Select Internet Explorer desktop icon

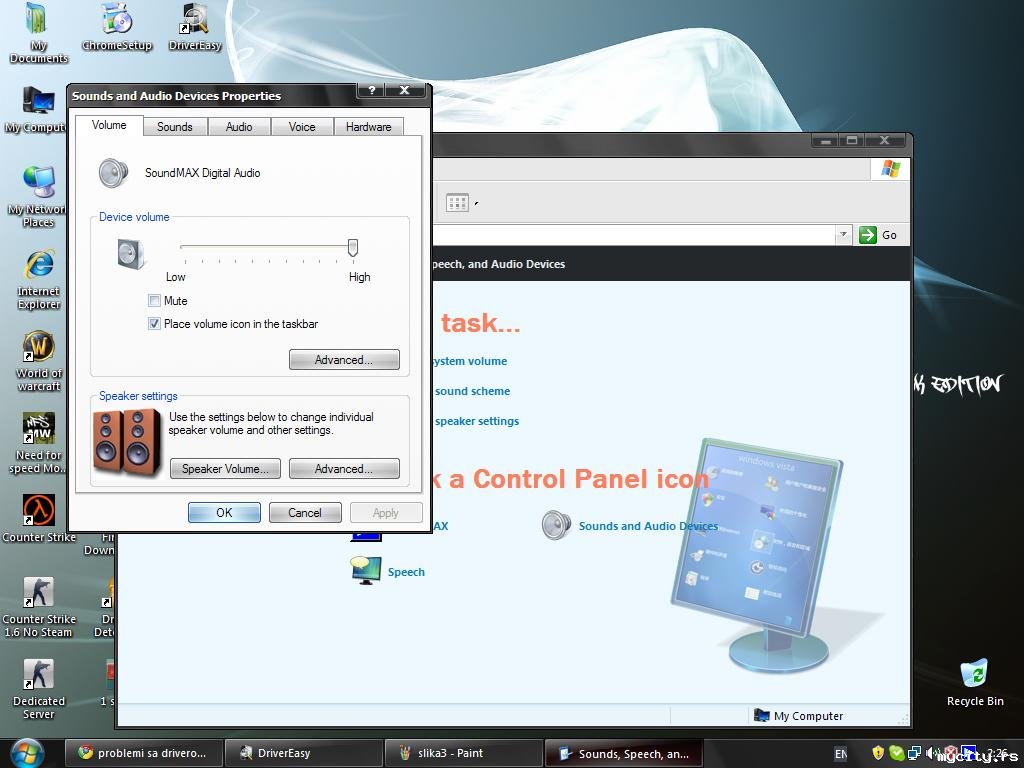tap(39, 279)
